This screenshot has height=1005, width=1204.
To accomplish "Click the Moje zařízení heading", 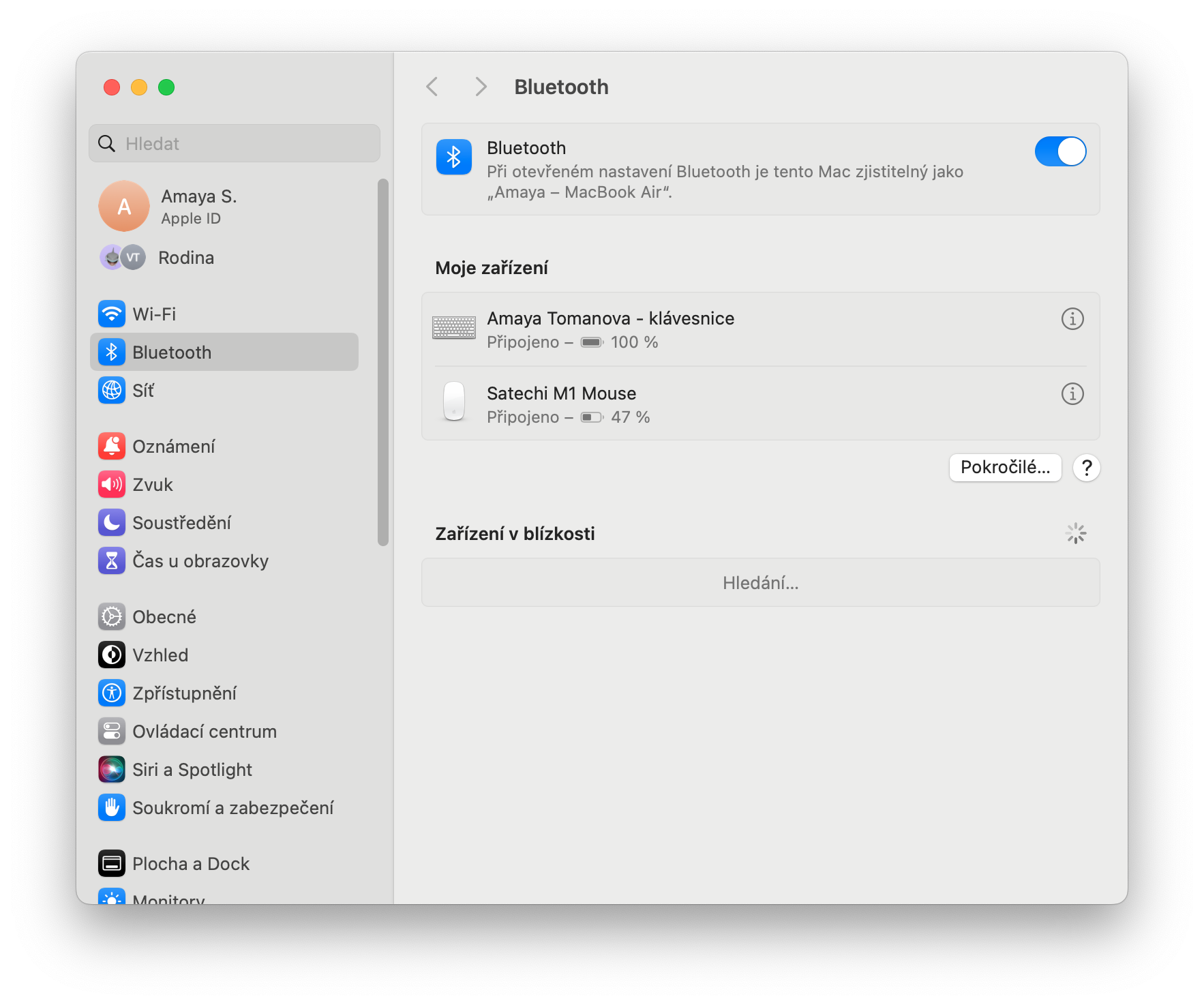I will click(492, 268).
